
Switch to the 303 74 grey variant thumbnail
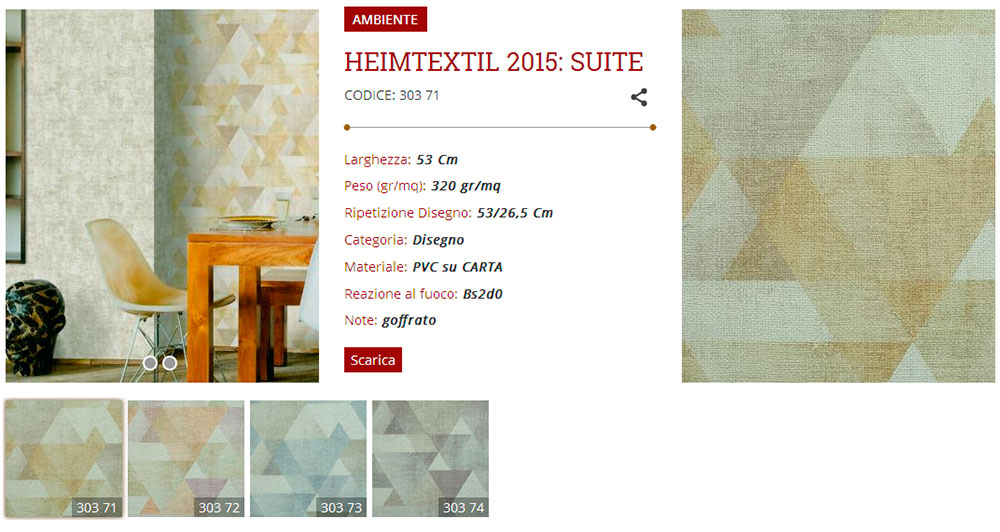click(x=430, y=459)
